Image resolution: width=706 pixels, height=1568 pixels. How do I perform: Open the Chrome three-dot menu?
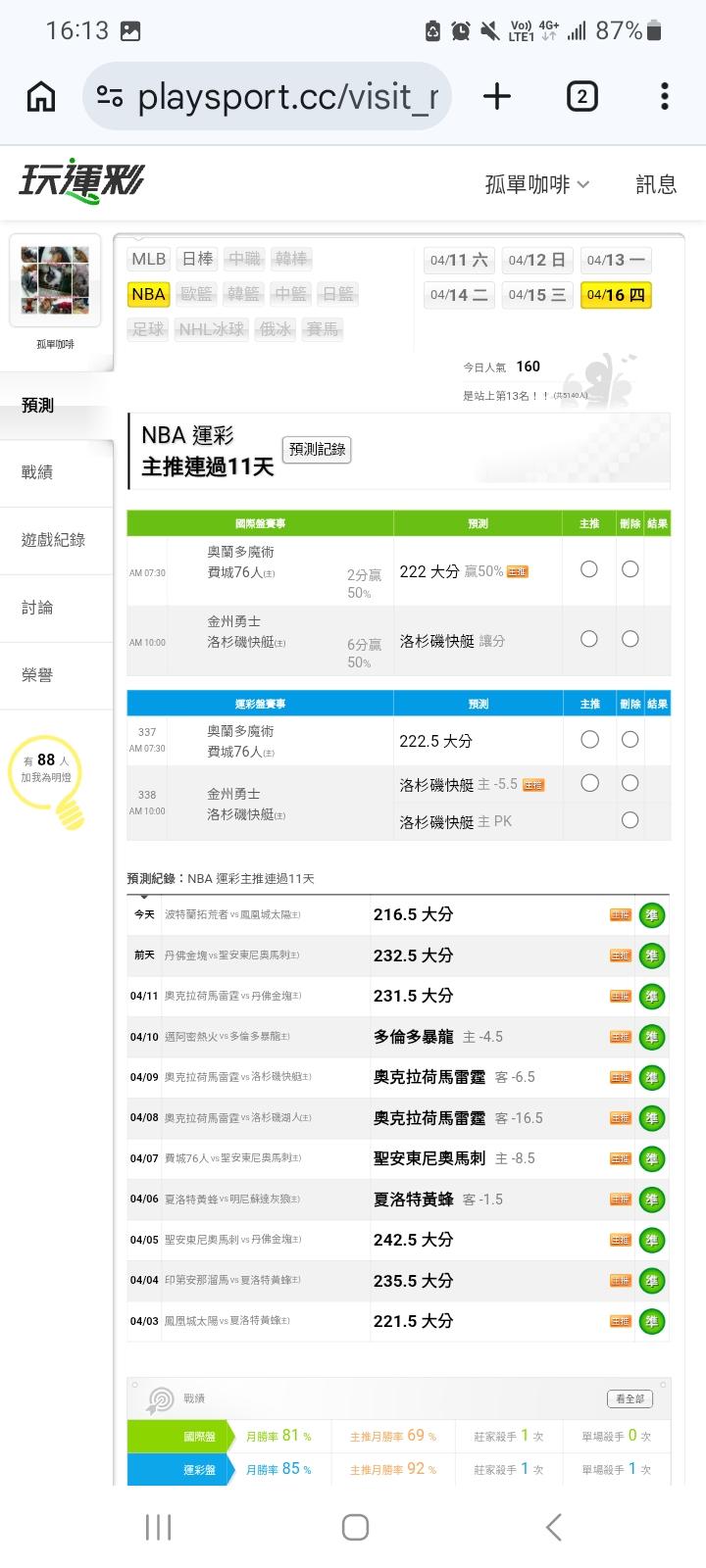(665, 96)
